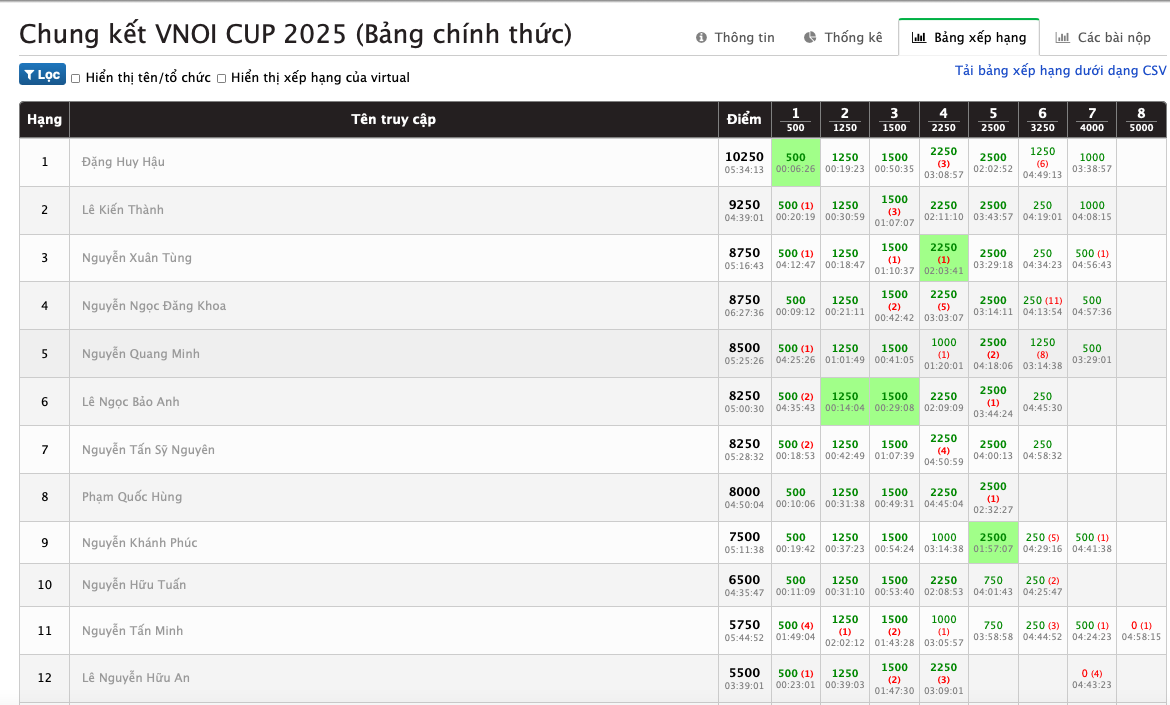Open problem 3 column header (1500)

click(894, 119)
